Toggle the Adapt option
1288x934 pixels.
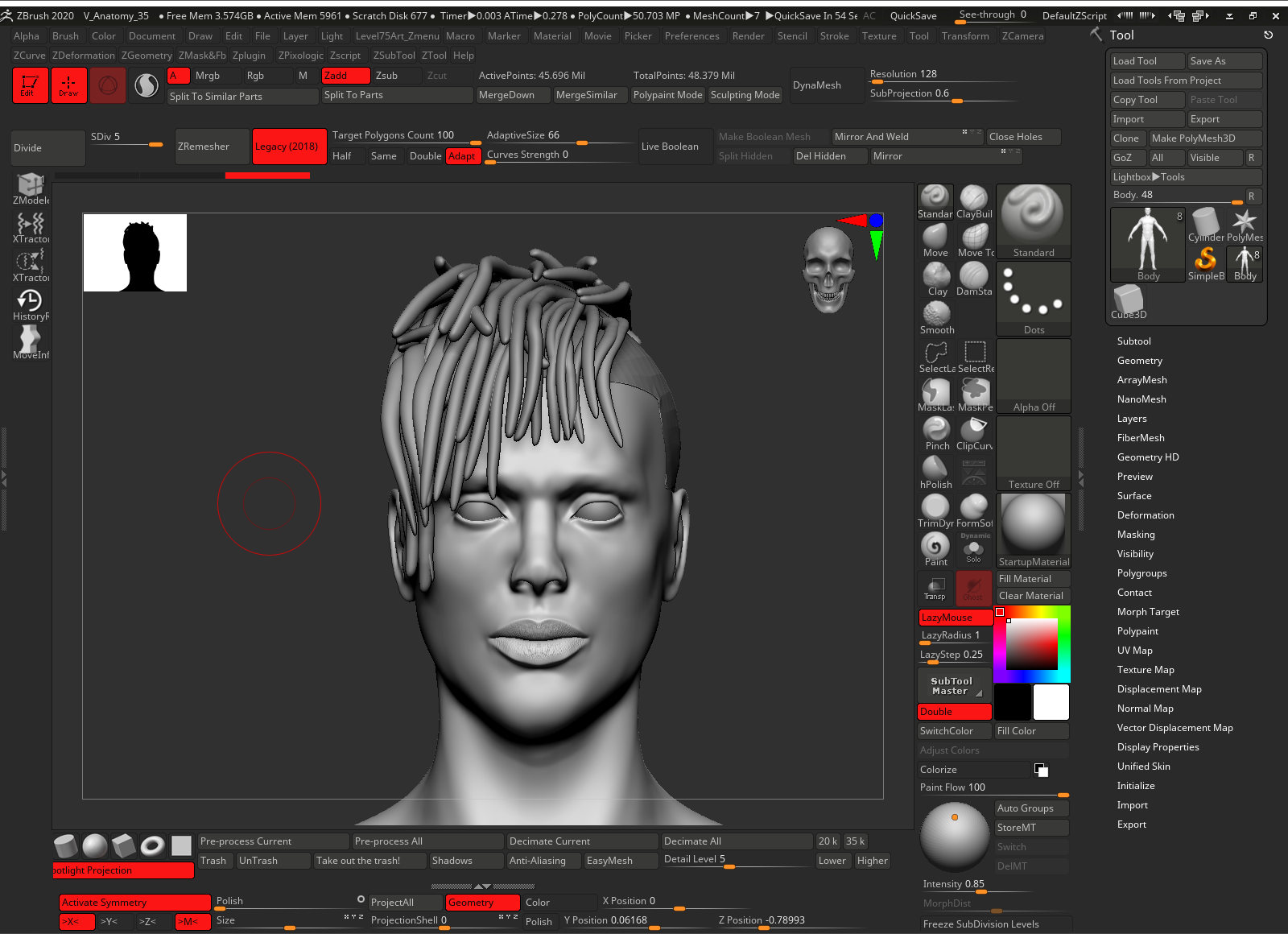(464, 156)
